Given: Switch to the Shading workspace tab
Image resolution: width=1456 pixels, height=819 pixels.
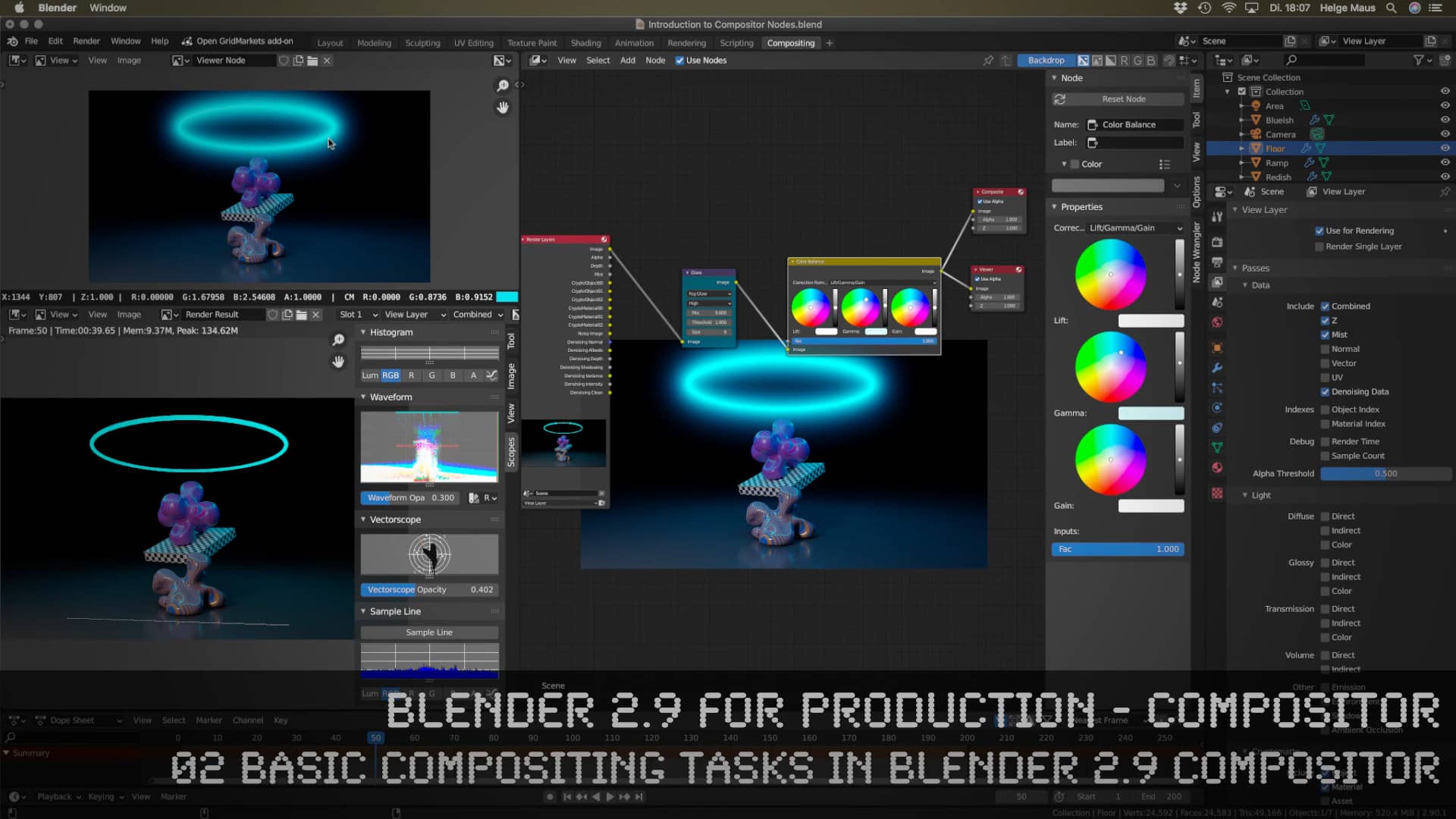Looking at the screenshot, I should pyautogui.click(x=585, y=42).
